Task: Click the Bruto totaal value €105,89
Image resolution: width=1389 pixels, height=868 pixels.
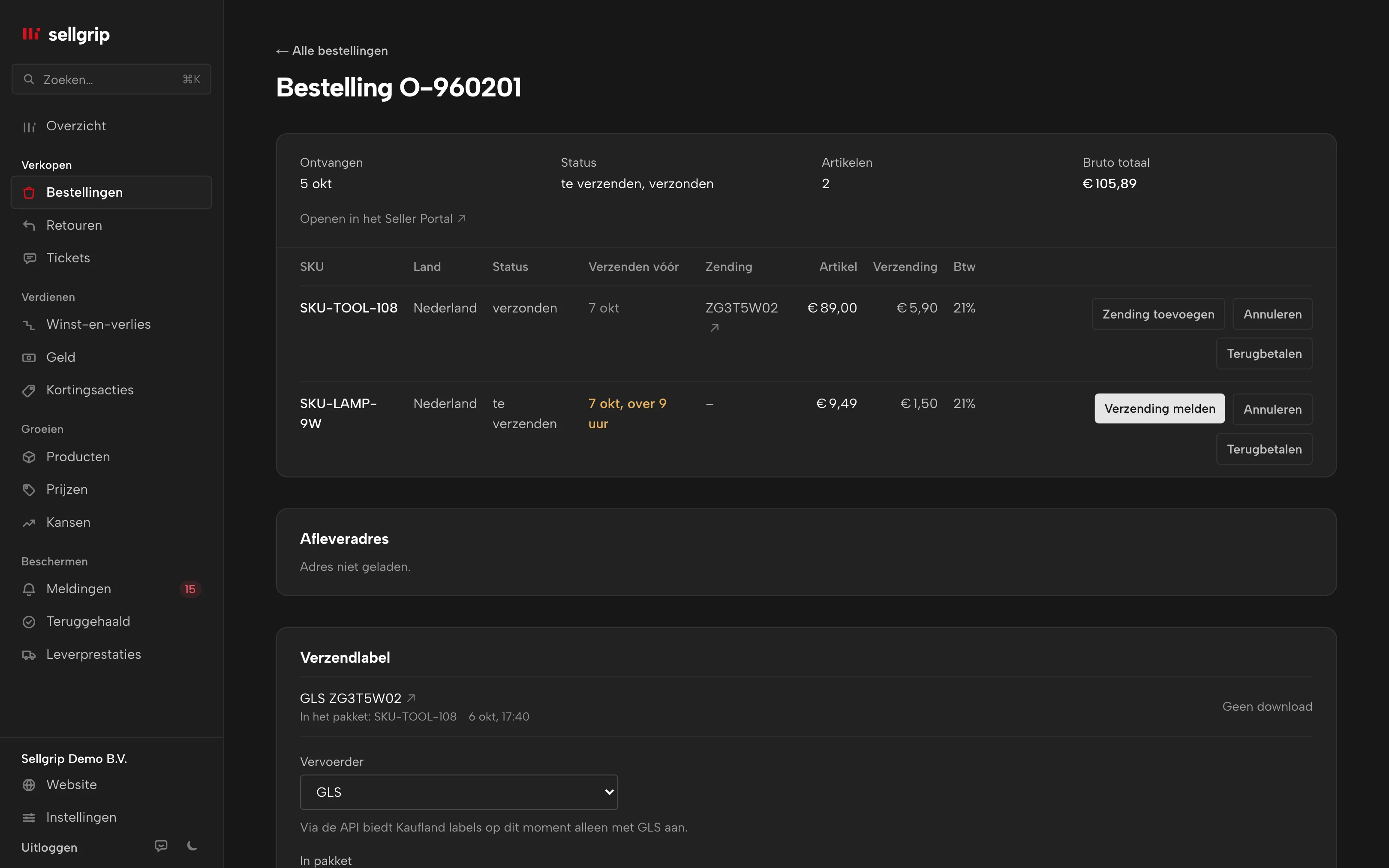Action: tap(1109, 184)
